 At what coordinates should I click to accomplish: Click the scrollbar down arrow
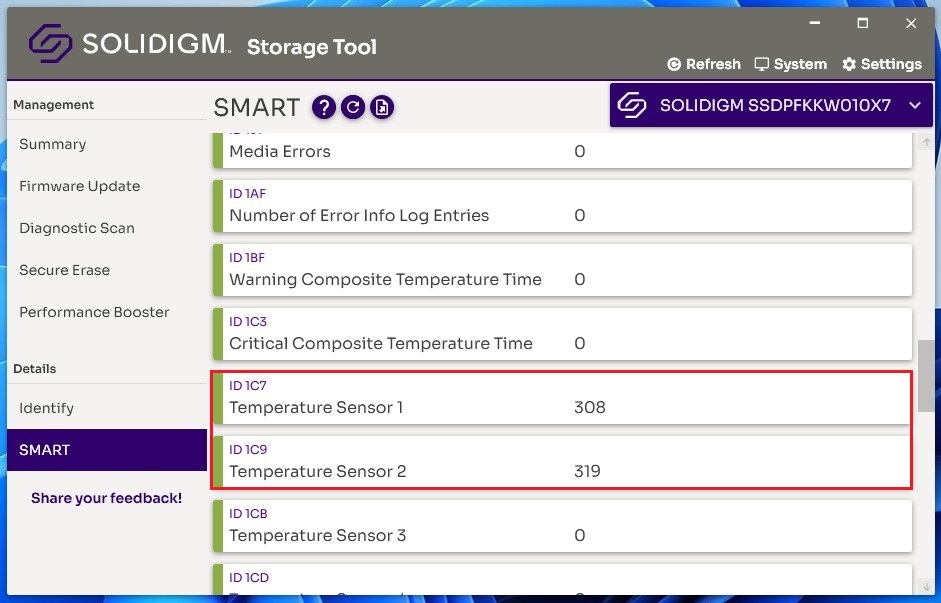(x=926, y=586)
